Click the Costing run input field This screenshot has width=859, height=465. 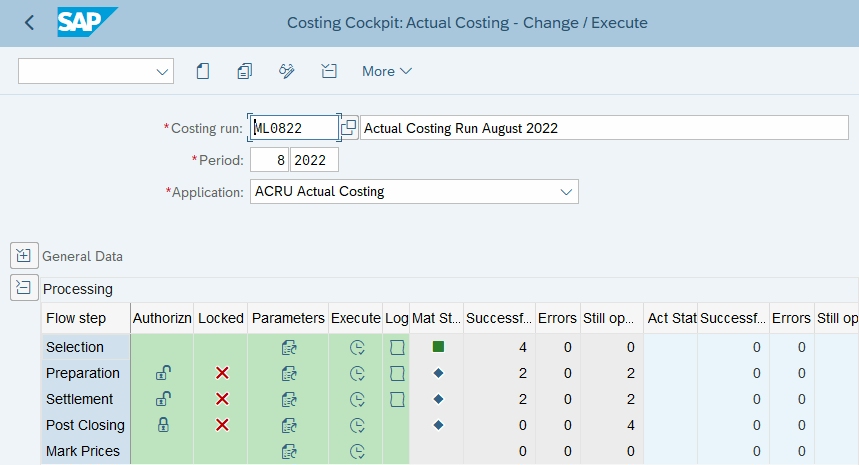pyautogui.click(x=295, y=128)
